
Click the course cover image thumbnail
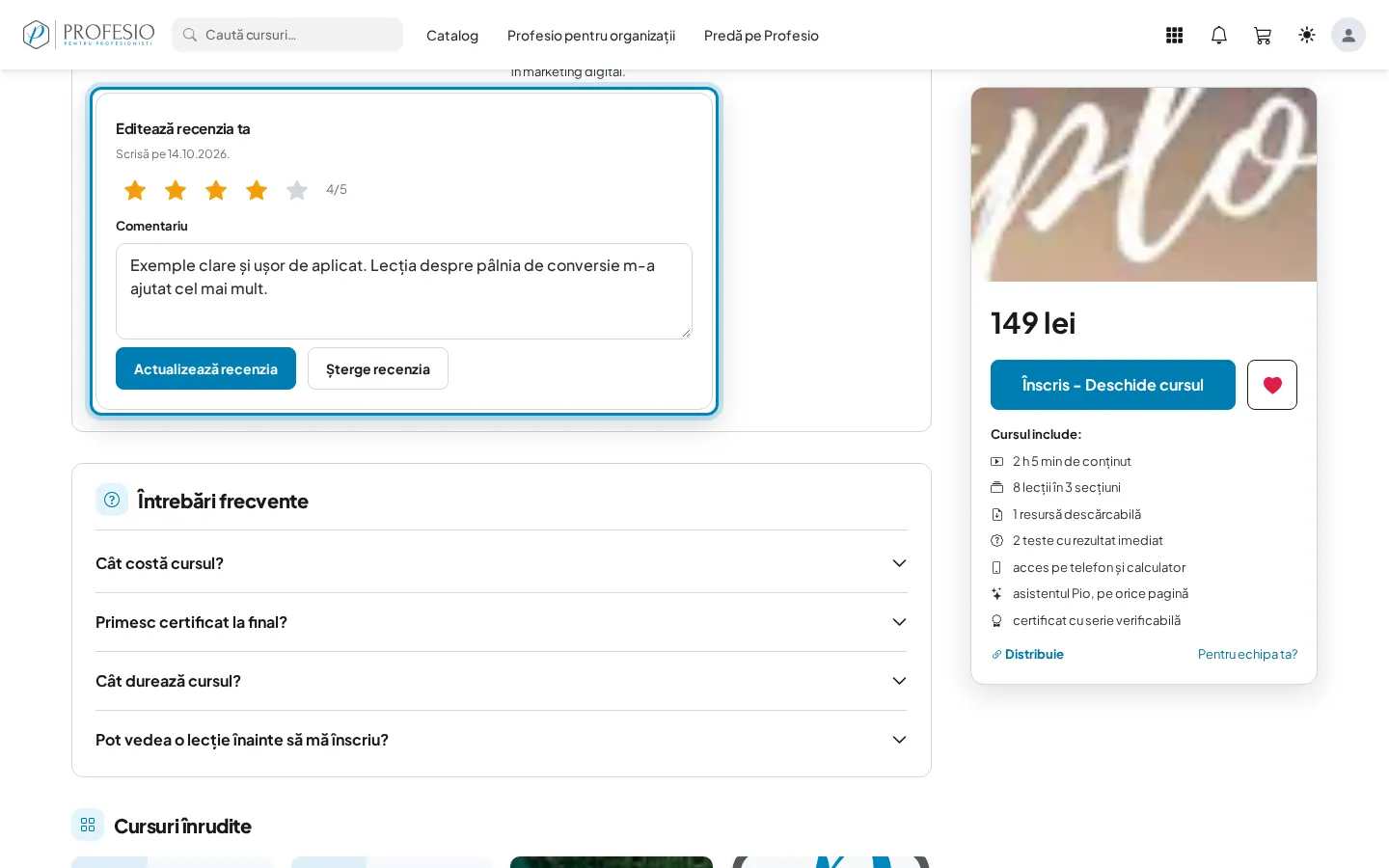tap(1144, 184)
